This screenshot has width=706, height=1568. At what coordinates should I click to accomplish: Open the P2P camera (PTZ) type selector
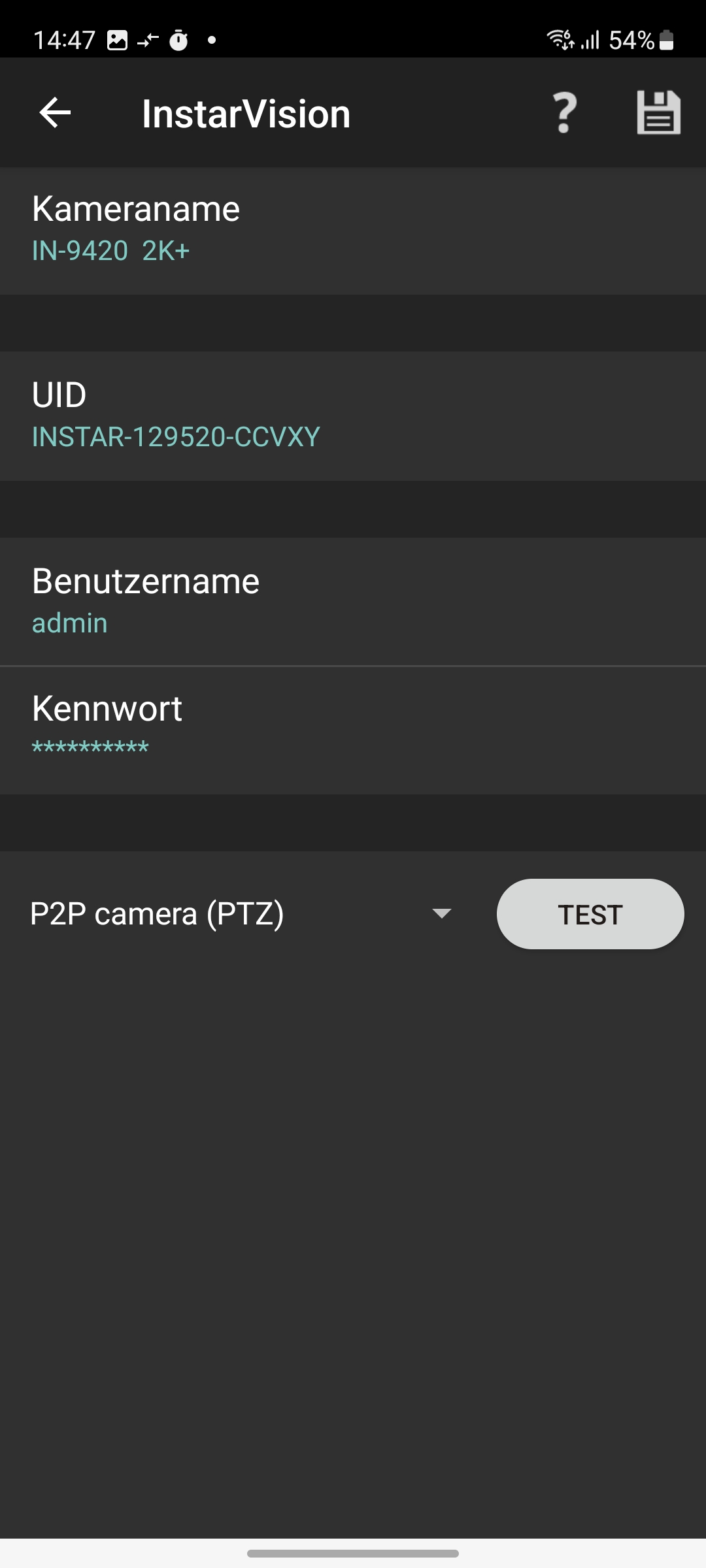157,913
